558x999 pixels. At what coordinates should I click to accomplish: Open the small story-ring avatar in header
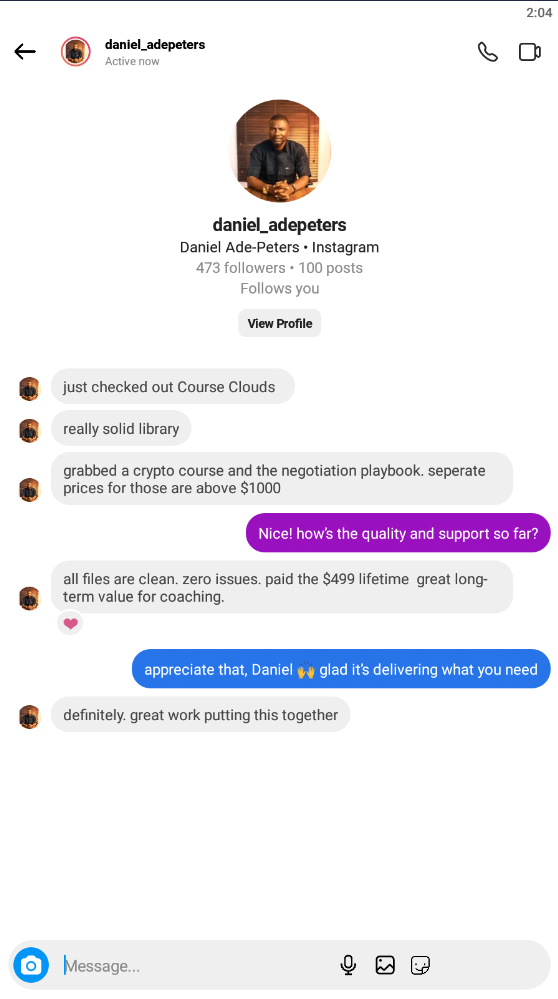click(x=76, y=52)
